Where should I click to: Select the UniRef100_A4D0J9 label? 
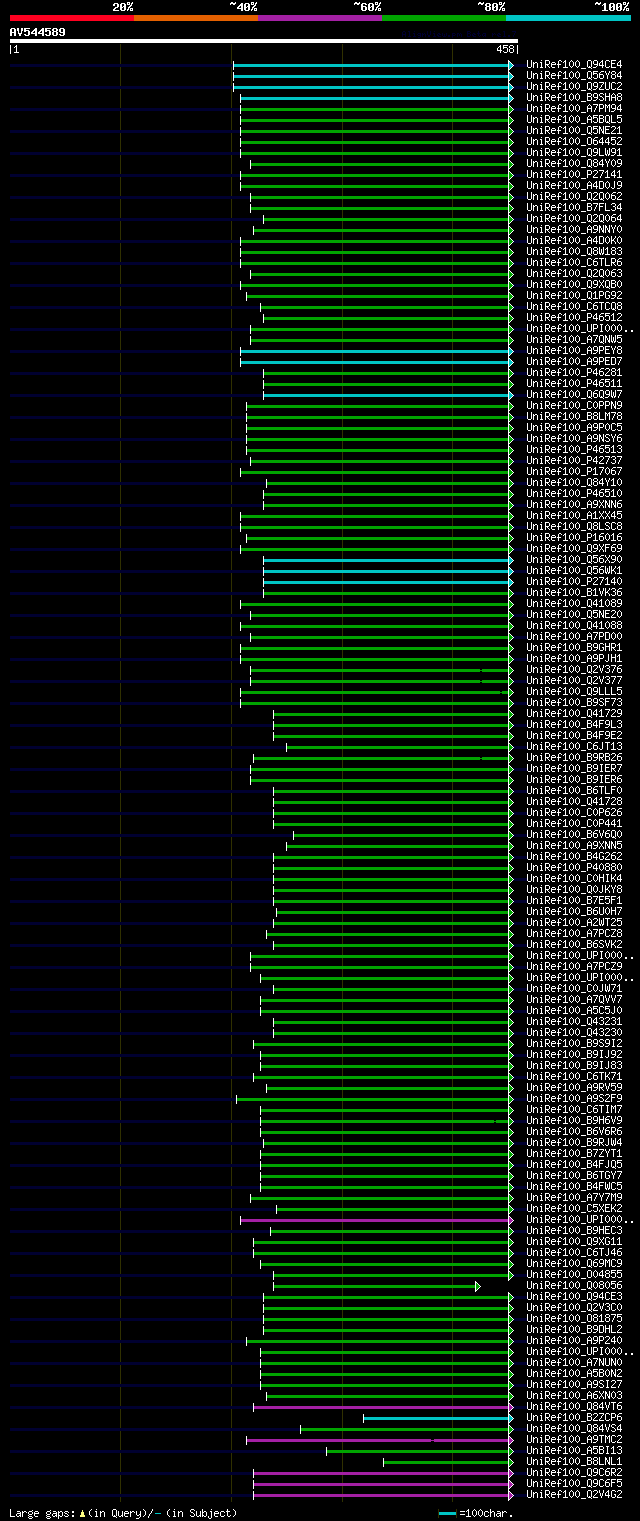tap(574, 186)
